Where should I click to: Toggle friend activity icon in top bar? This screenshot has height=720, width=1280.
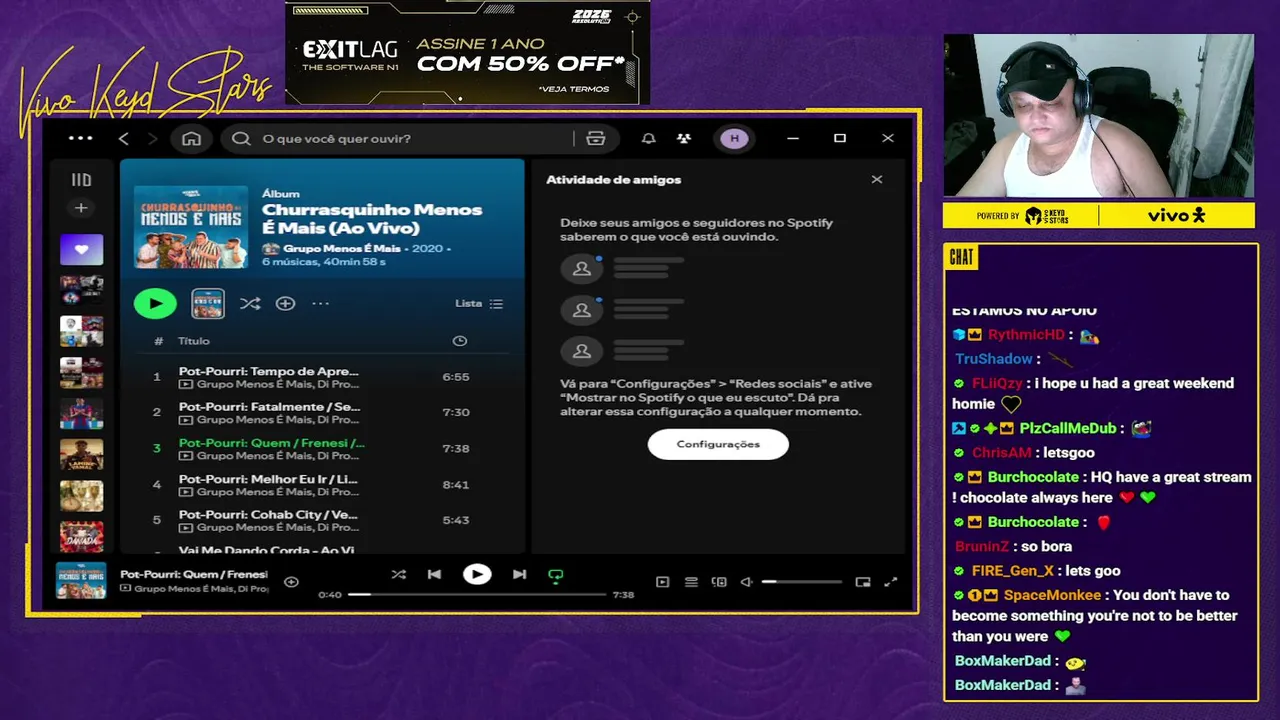coord(684,138)
